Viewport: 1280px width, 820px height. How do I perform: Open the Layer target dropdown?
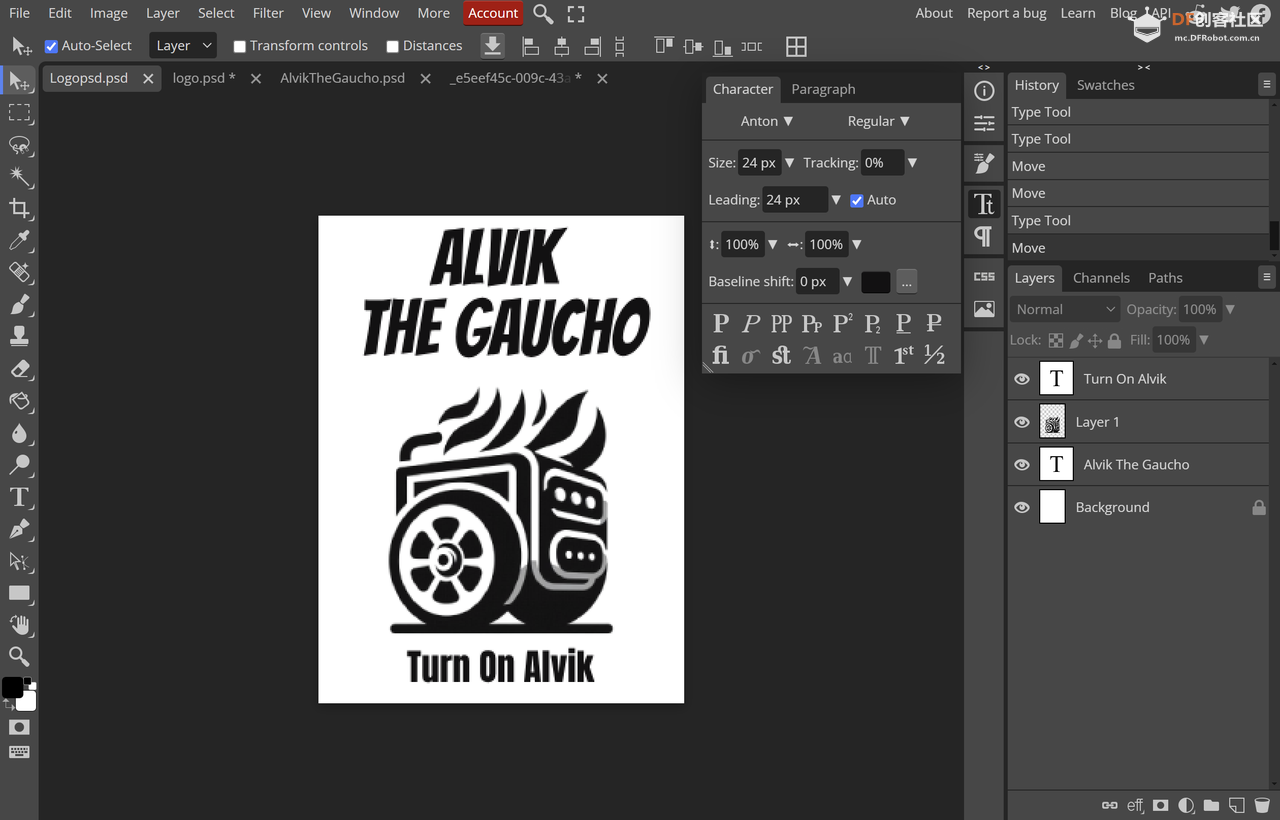point(182,46)
